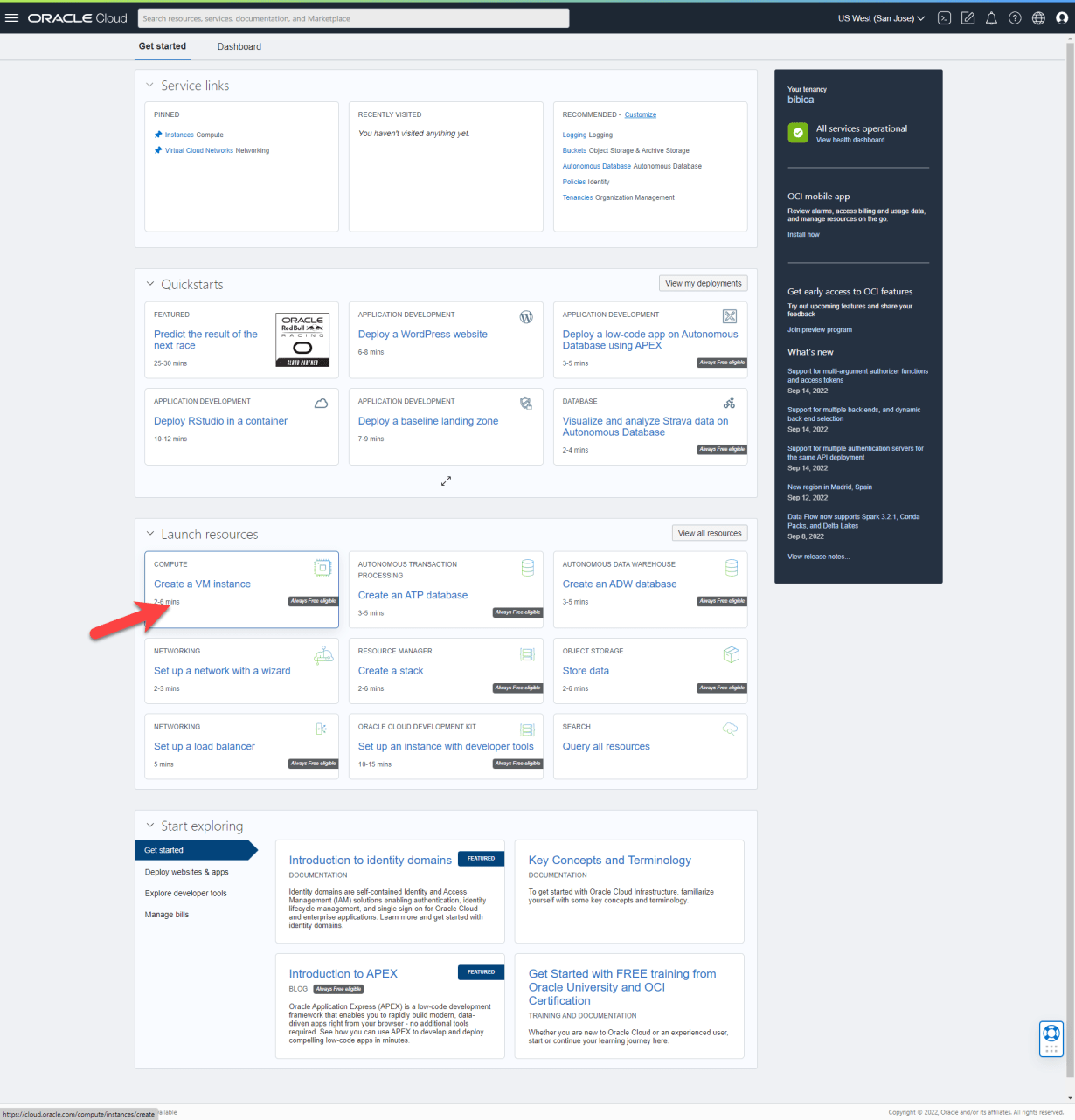
Task: Click Store data
Action: tap(586, 671)
